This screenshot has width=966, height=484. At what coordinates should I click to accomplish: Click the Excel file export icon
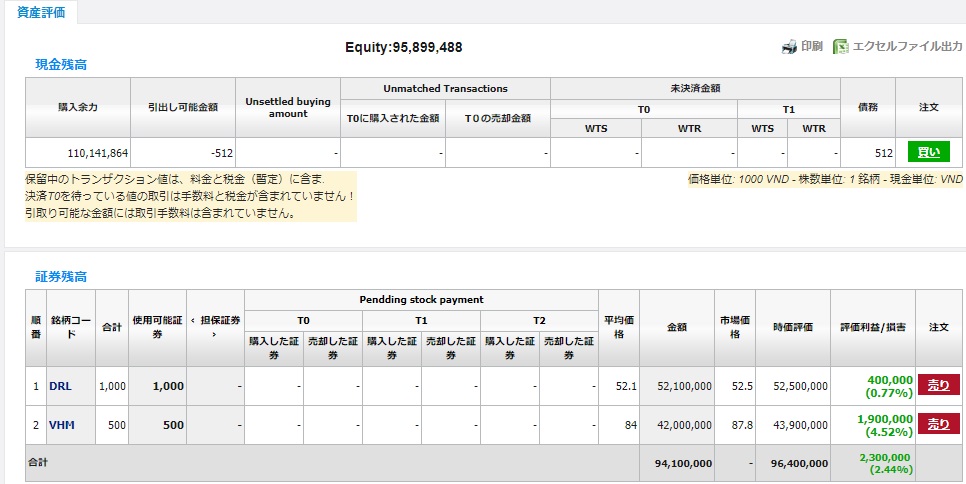(x=841, y=47)
